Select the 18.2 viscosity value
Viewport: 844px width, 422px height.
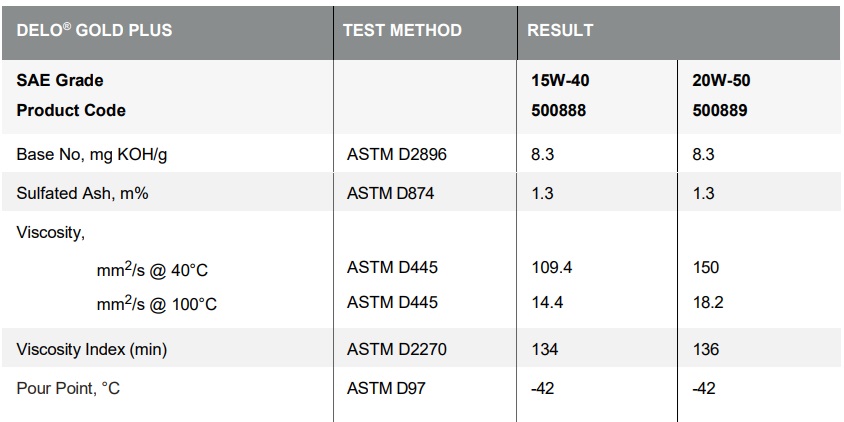[708, 302]
